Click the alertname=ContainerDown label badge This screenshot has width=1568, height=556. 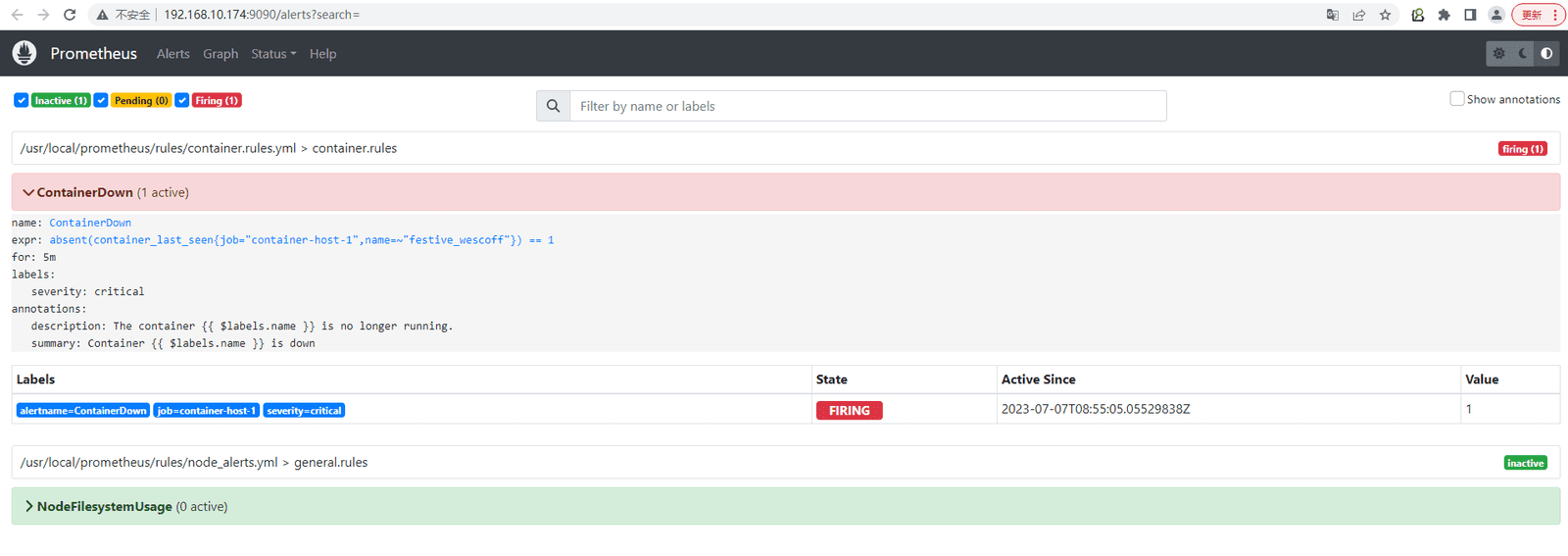pyautogui.click(x=83, y=411)
